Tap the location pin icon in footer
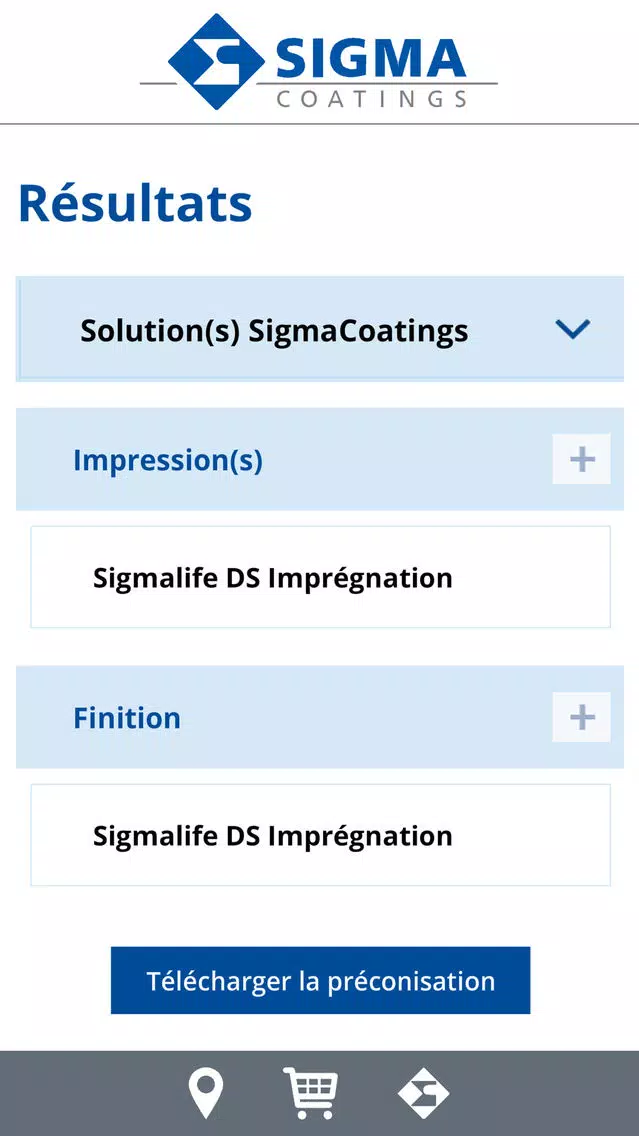 coord(206,1093)
